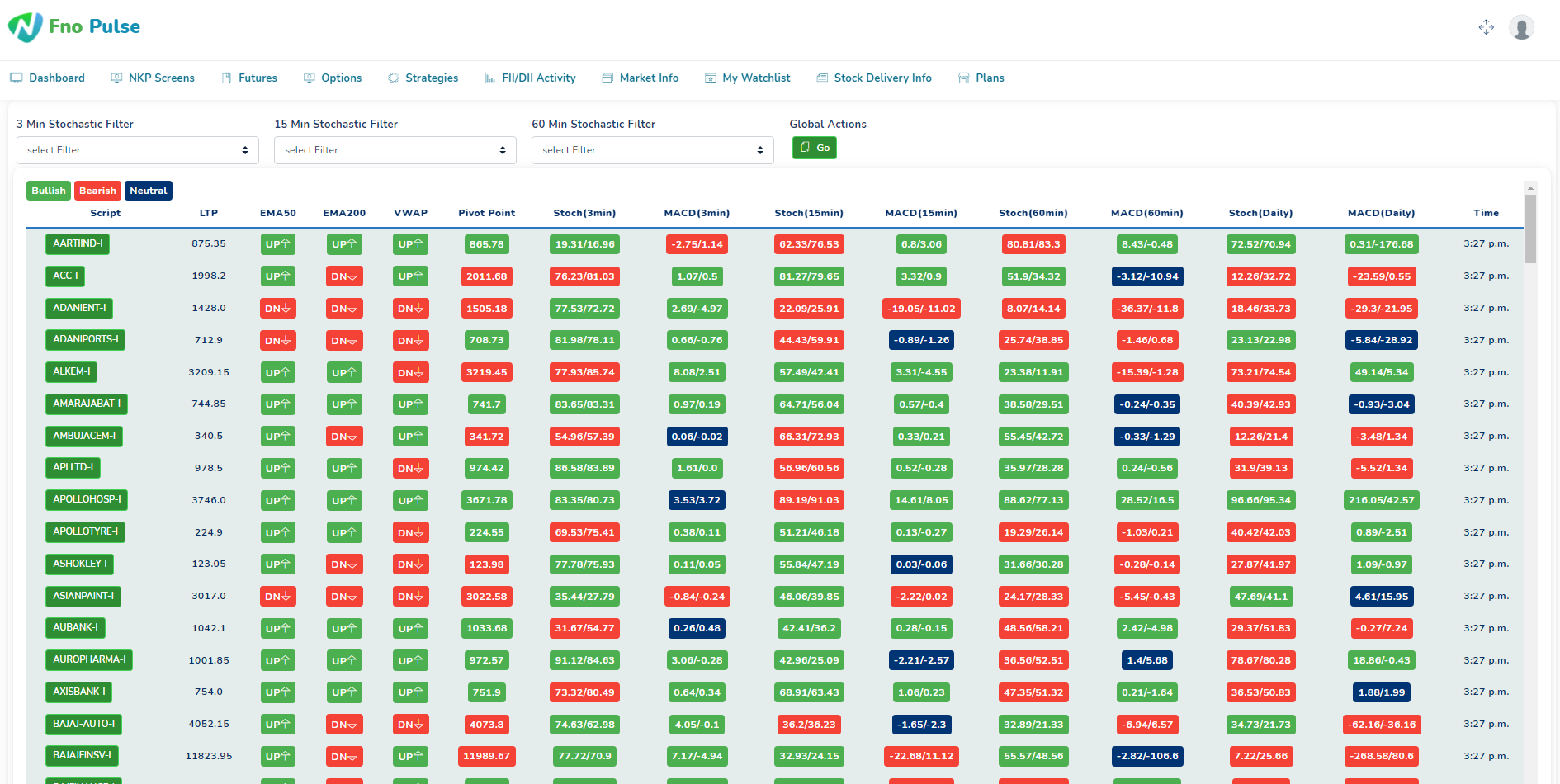
Task: Click the VWAP UP badge for BAJAJFINSV-I
Action: point(410,756)
